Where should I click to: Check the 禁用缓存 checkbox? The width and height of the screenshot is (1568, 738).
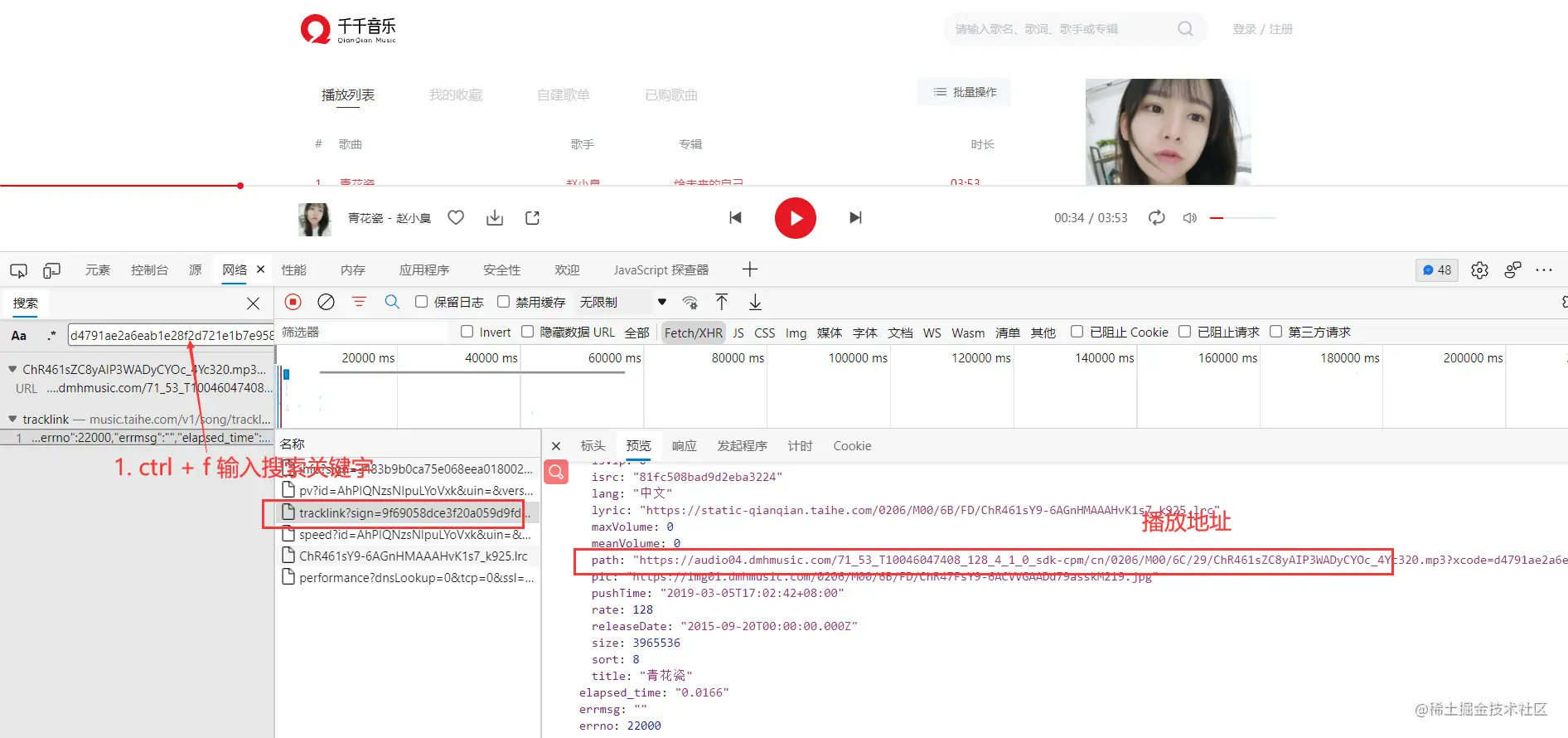tap(503, 302)
